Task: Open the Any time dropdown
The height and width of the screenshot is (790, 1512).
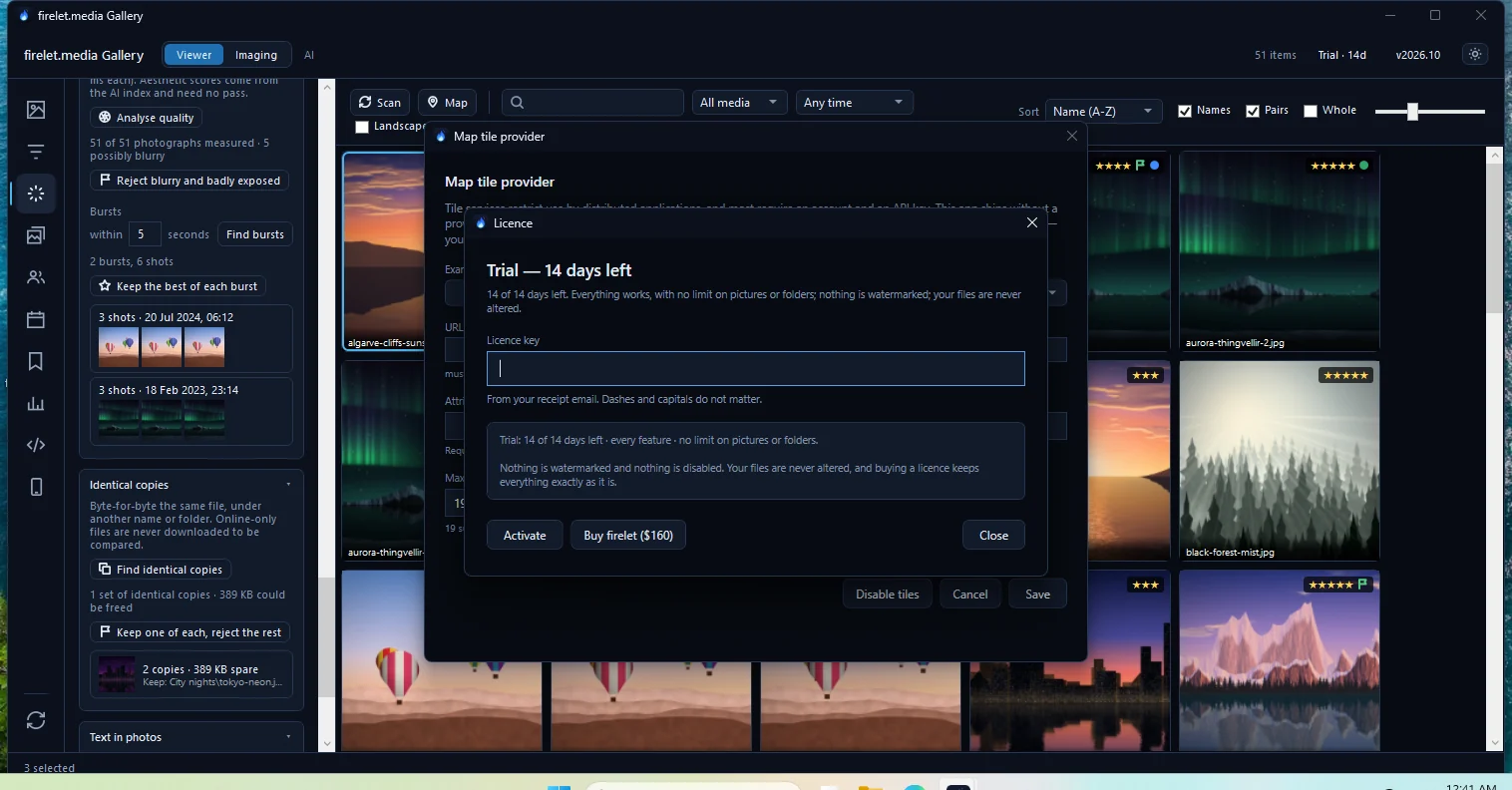Action: (x=854, y=103)
